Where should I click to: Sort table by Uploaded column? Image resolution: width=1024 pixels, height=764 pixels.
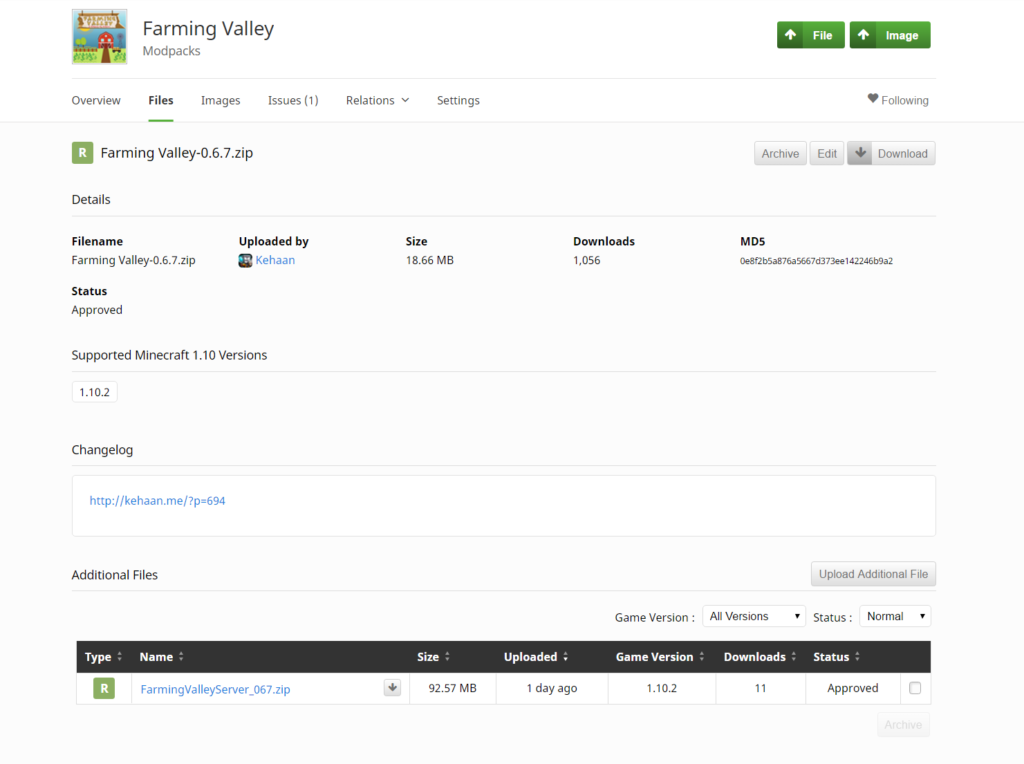(x=536, y=657)
